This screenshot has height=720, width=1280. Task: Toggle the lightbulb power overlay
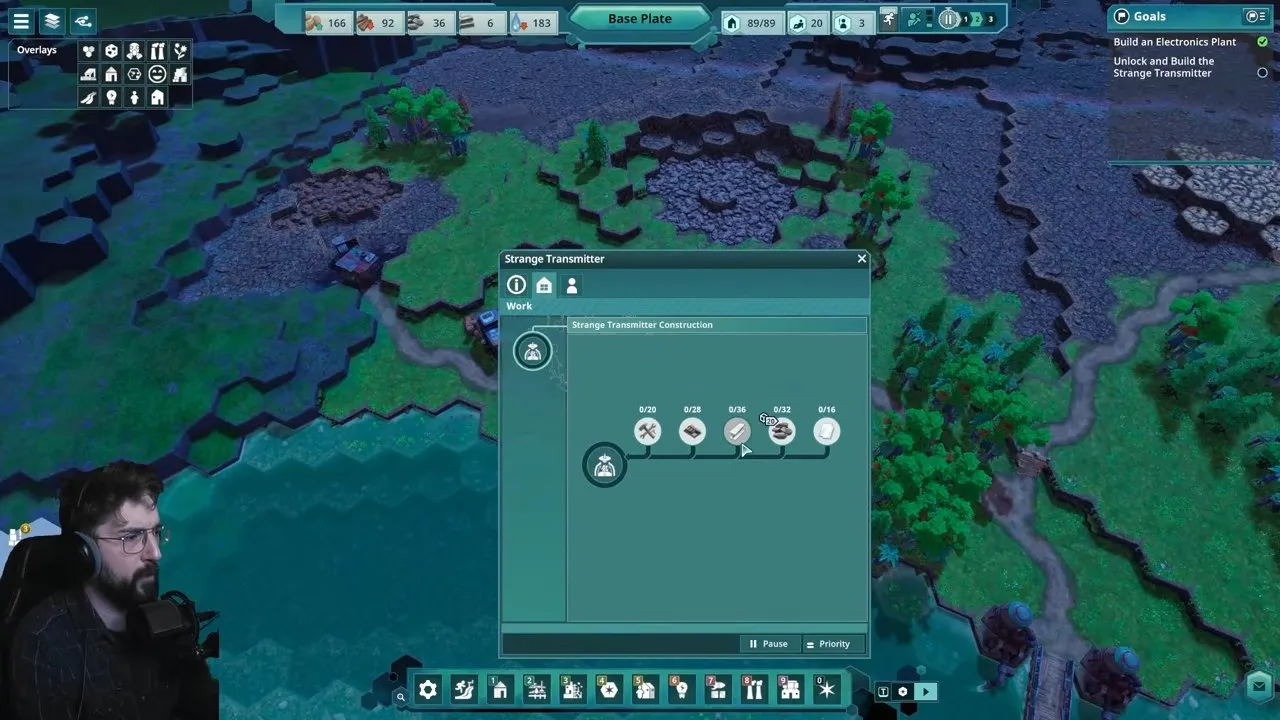[x=111, y=97]
